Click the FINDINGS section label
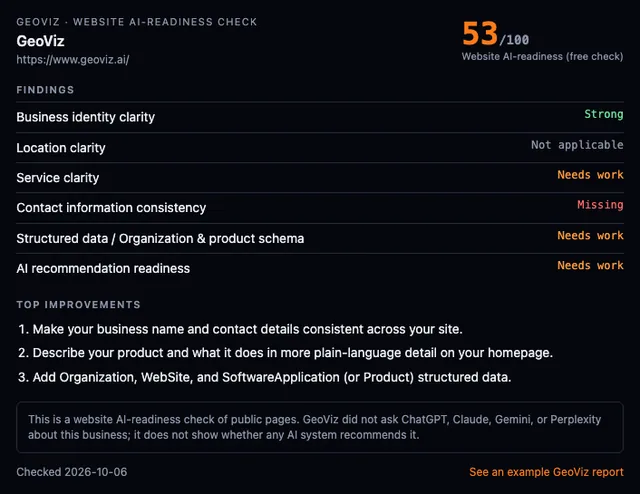The height and width of the screenshot is (494, 640). point(45,90)
